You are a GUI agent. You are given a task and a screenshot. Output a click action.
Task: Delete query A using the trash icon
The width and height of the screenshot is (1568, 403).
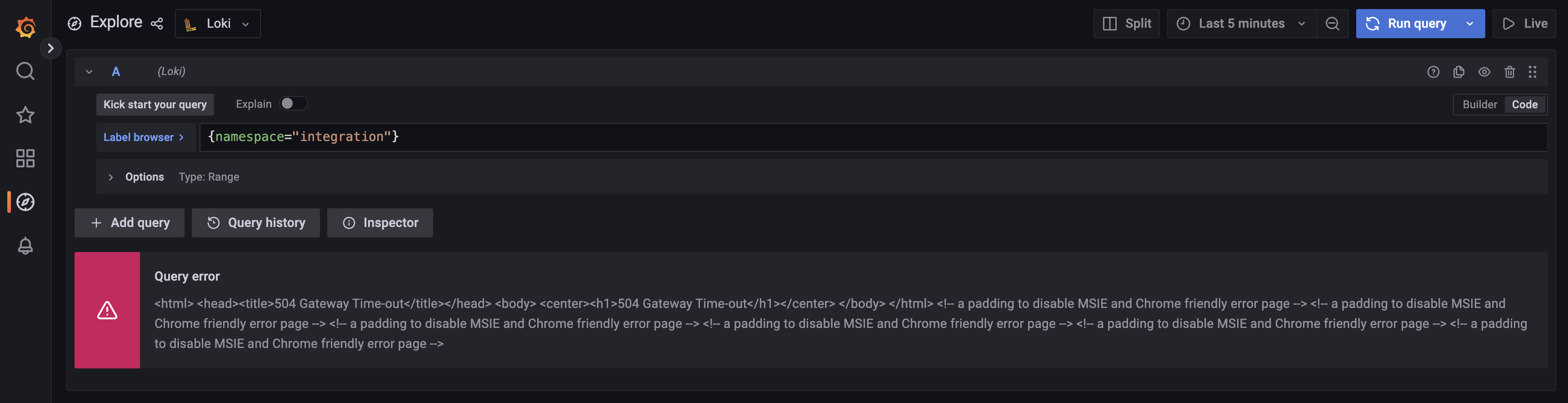(1509, 71)
